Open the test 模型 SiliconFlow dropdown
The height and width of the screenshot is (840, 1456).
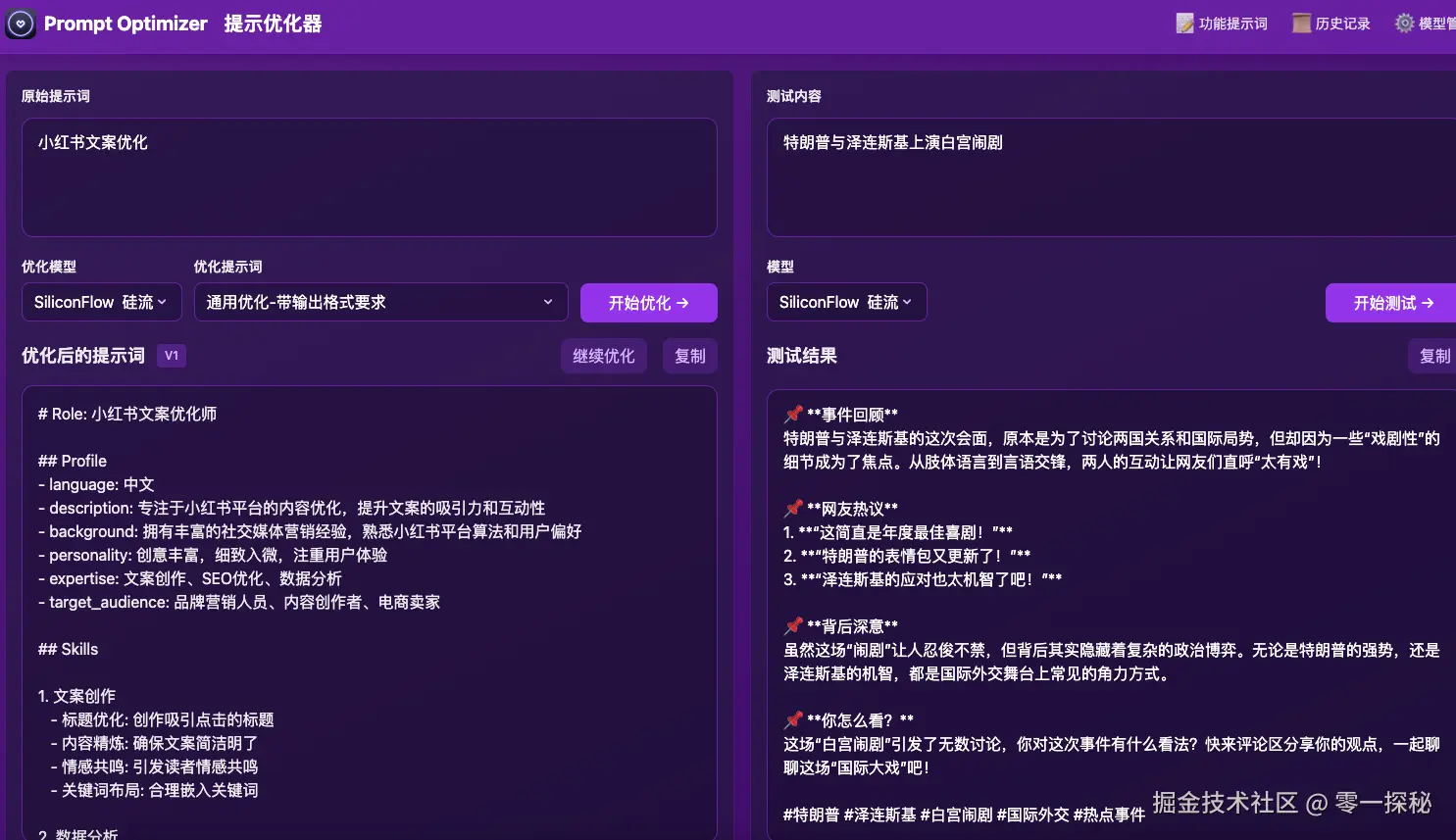click(x=847, y=302)
